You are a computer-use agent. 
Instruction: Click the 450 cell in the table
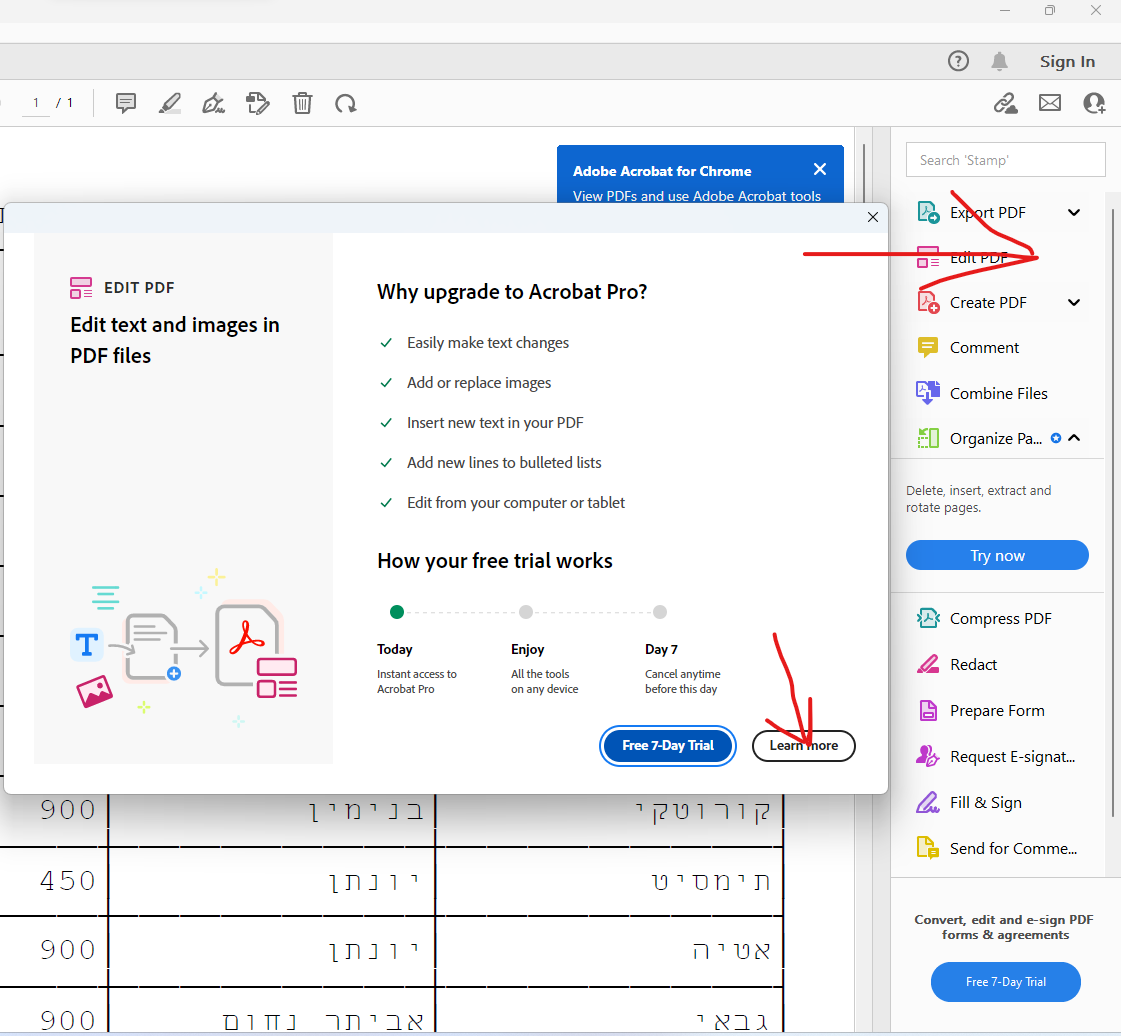click(x=68, y=881)
